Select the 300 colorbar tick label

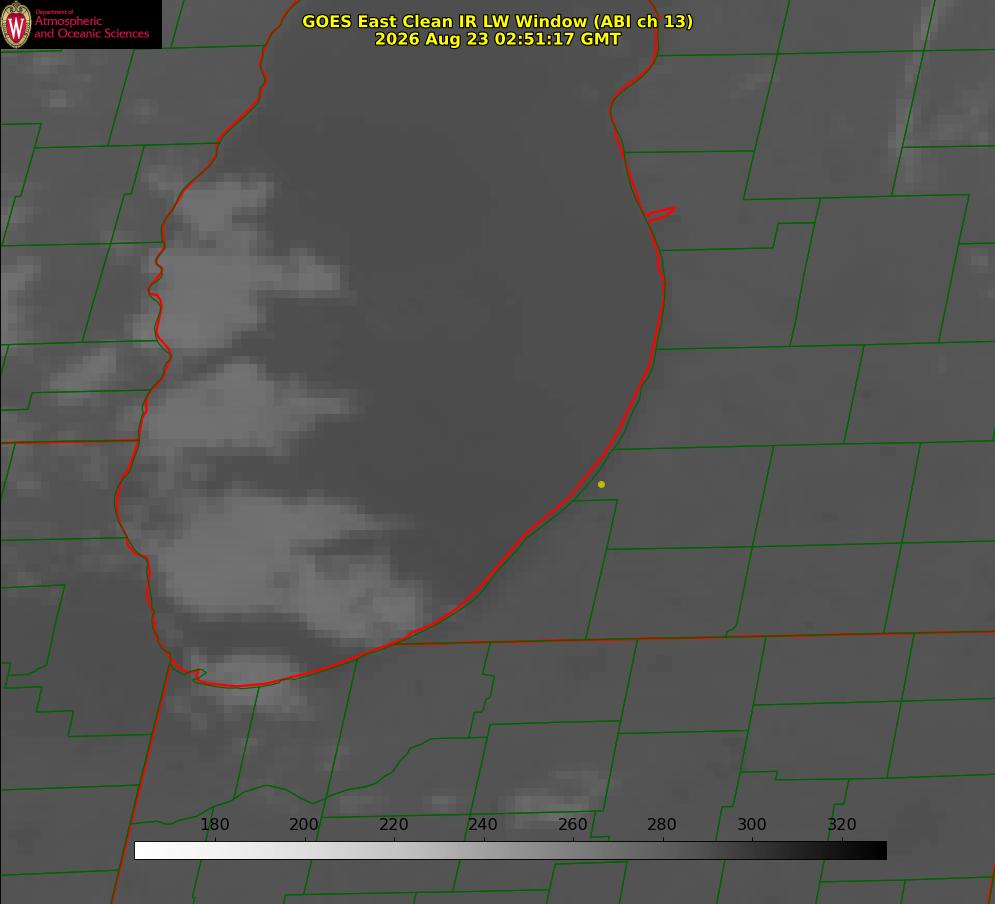[x=752, y=824]
